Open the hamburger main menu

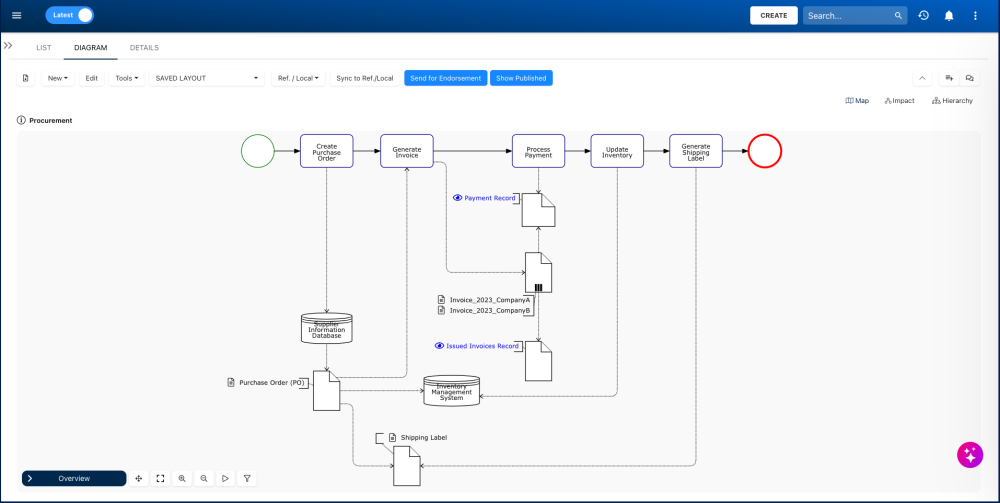[17, 15]
